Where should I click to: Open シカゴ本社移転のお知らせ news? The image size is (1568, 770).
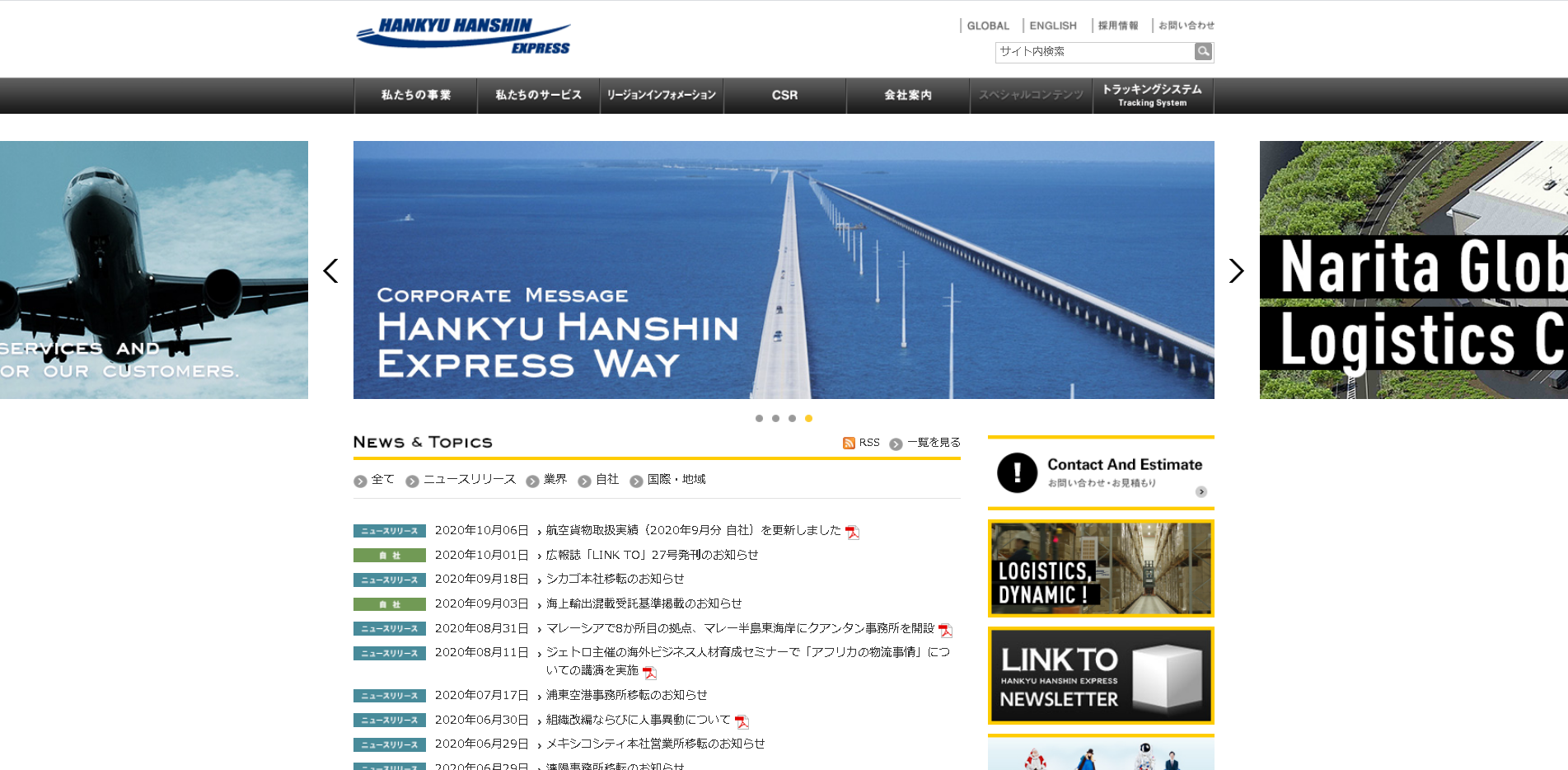click(x=615, y=579)
